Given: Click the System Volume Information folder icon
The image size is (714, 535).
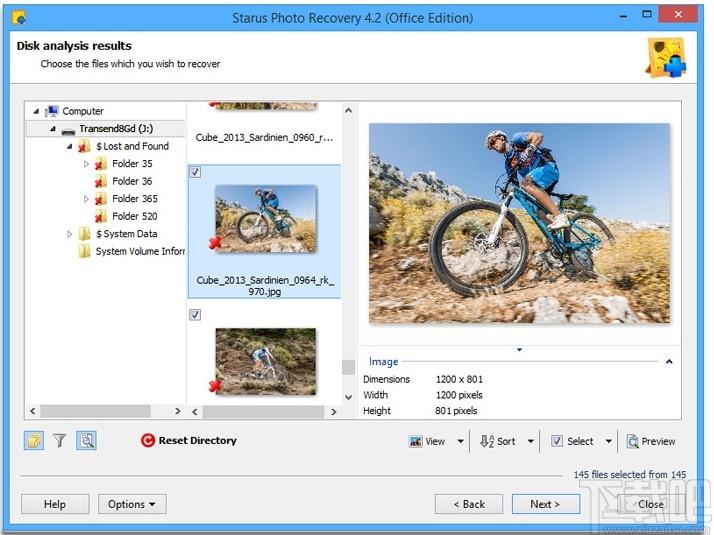Looking at the screenshot, I should [84, 251].
